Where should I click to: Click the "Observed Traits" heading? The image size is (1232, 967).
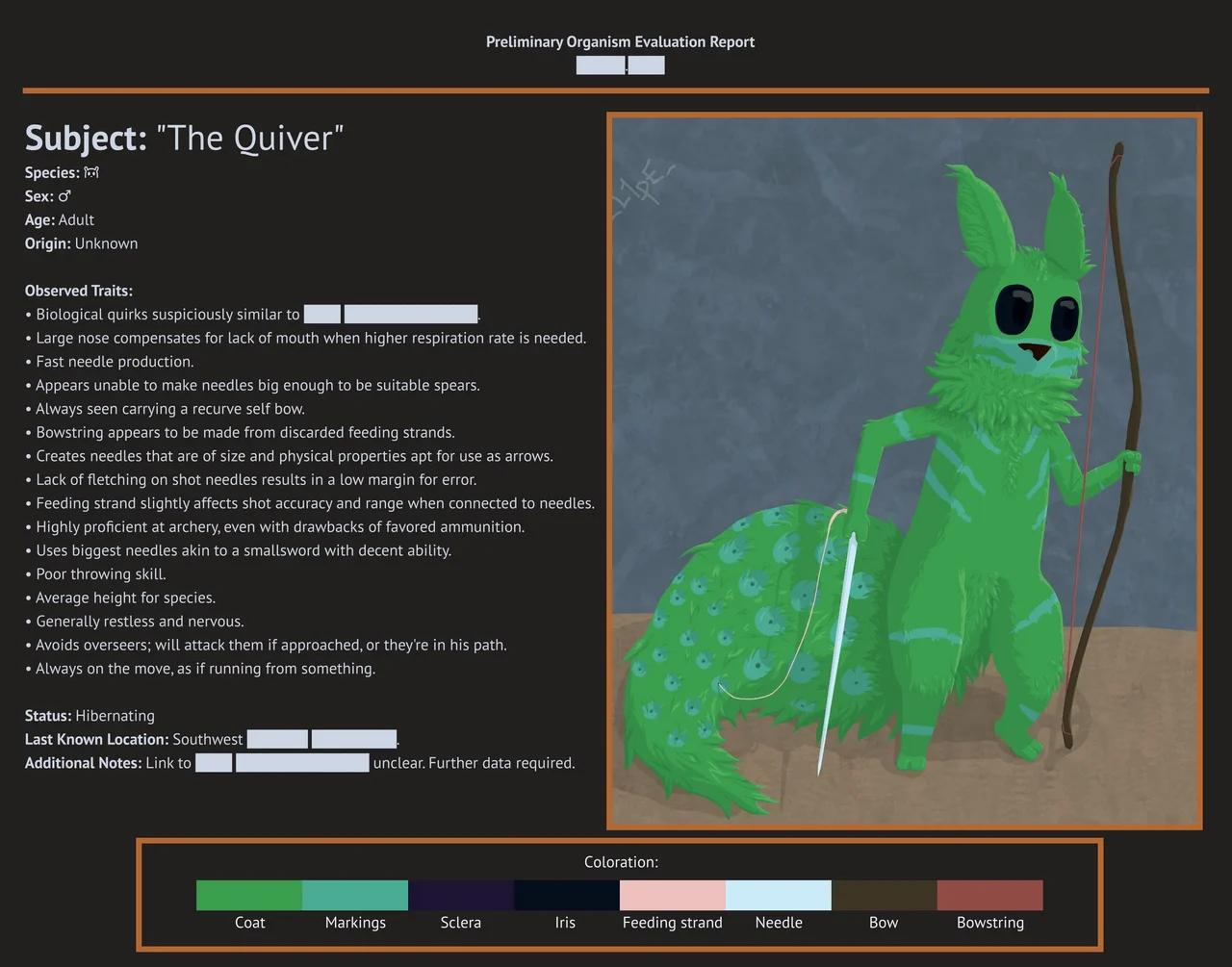78,290
